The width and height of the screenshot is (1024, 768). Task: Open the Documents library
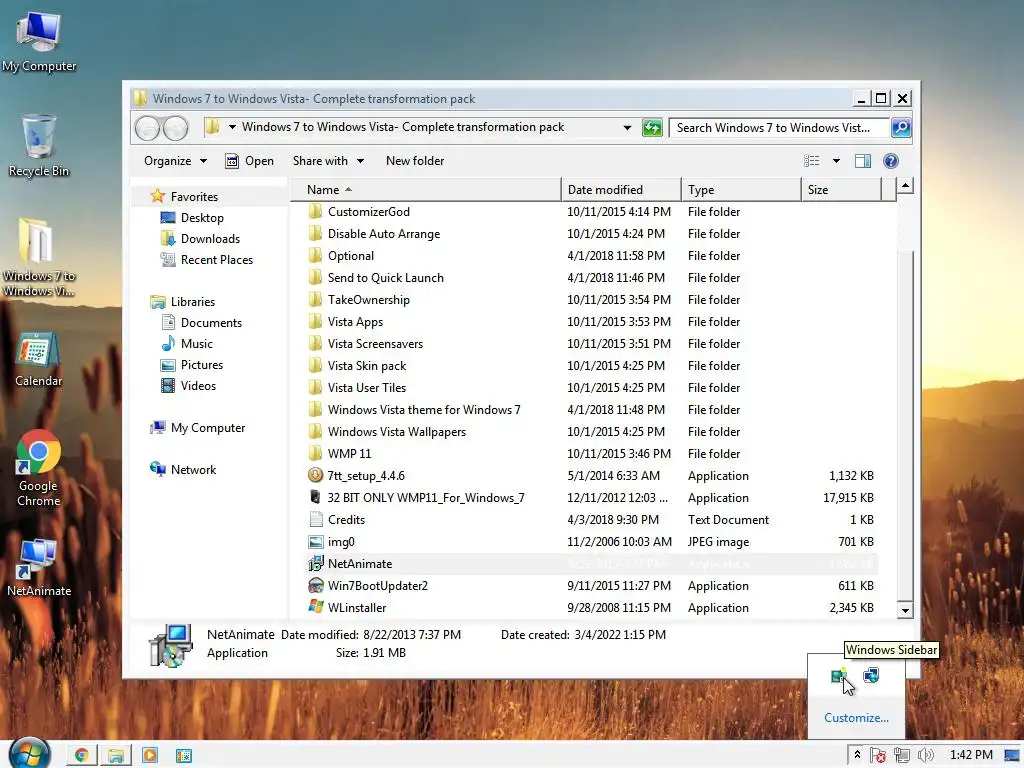[x=210, y=323]
